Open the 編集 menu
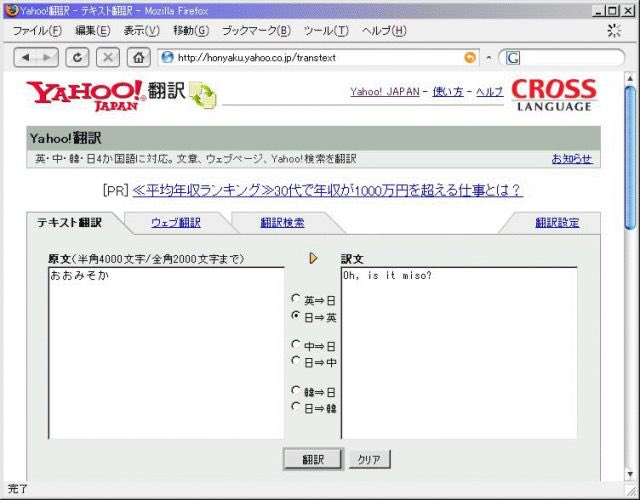This screenshot has height=500, width=640. tap(93, 31)
